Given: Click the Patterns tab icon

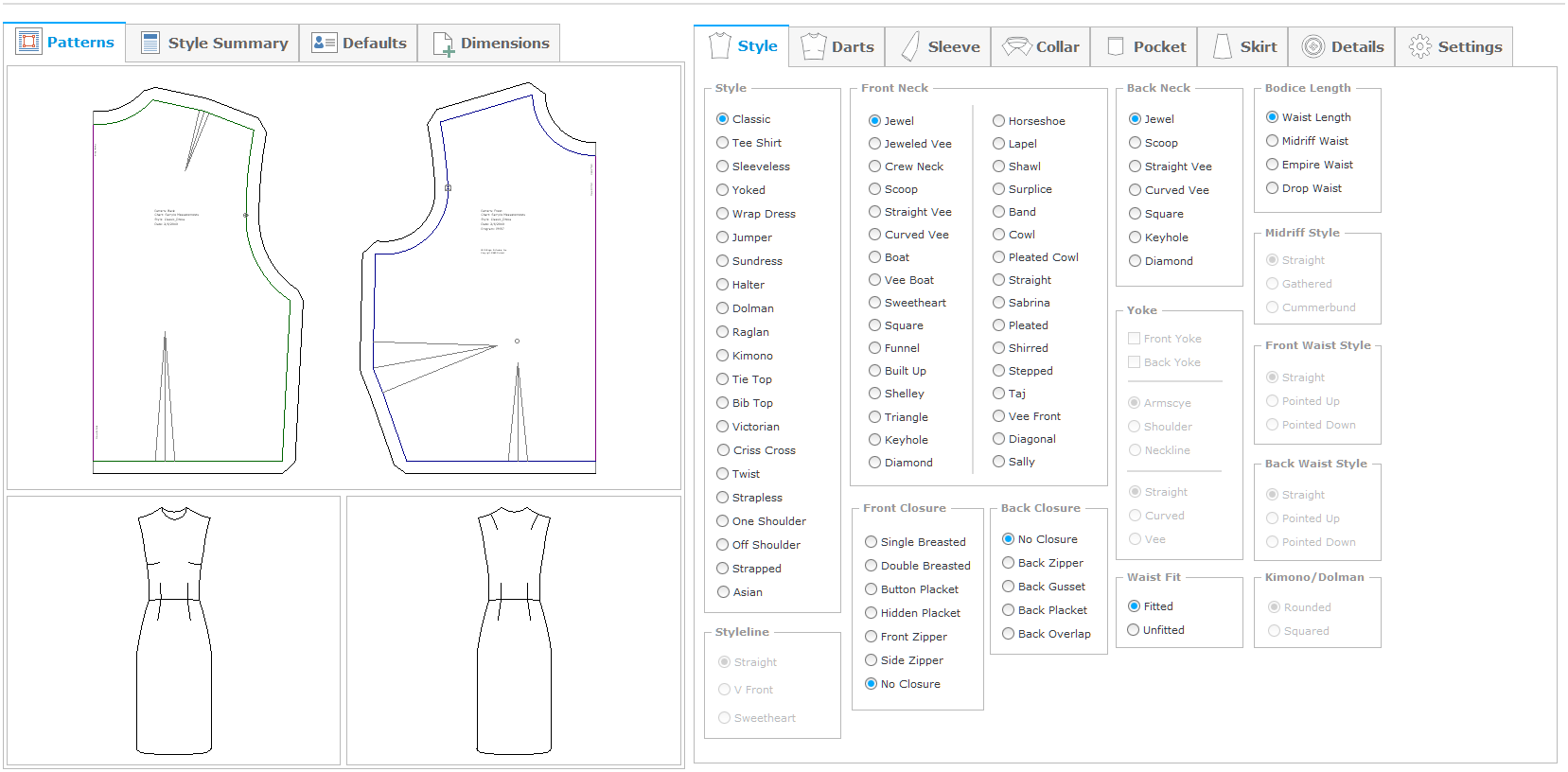Looking at the screenshot, I should 29,42.
